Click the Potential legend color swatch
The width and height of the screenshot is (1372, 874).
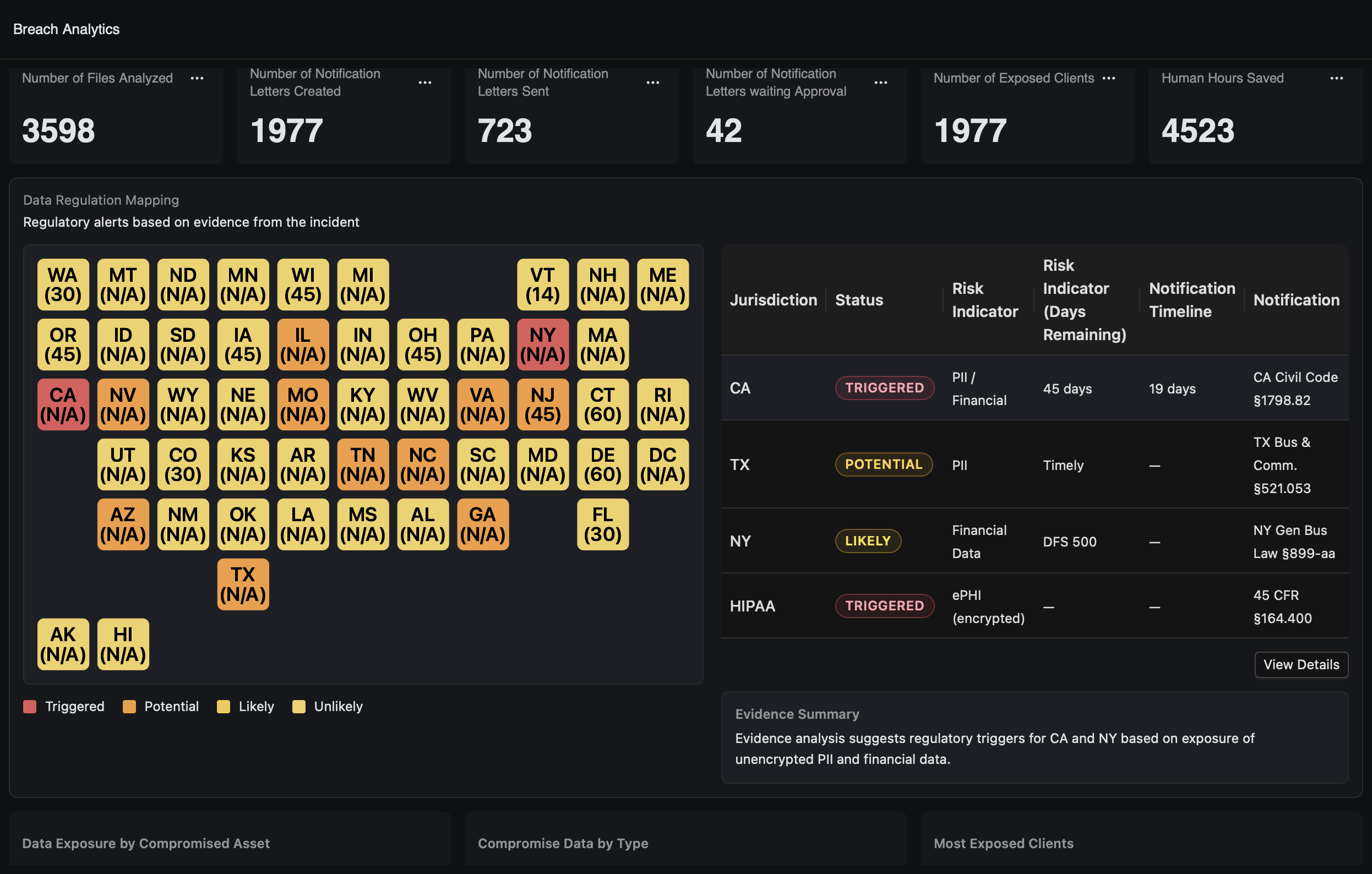129,707
